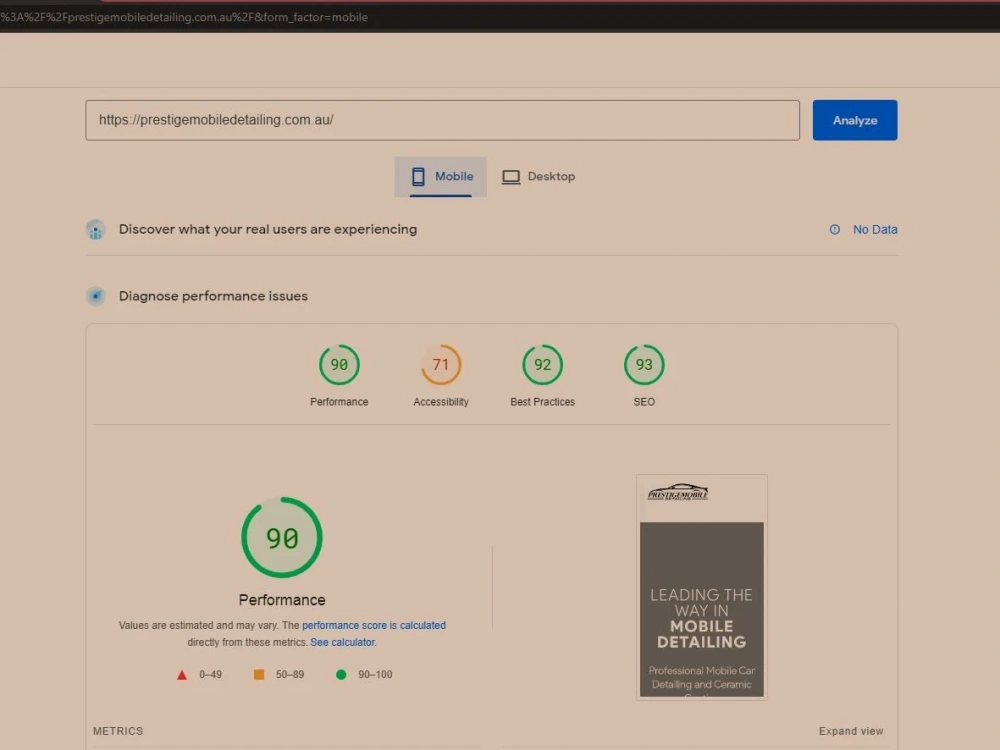Open the 'See calculator' link
Screen dimensions: 1000x750
click(342, 642)
